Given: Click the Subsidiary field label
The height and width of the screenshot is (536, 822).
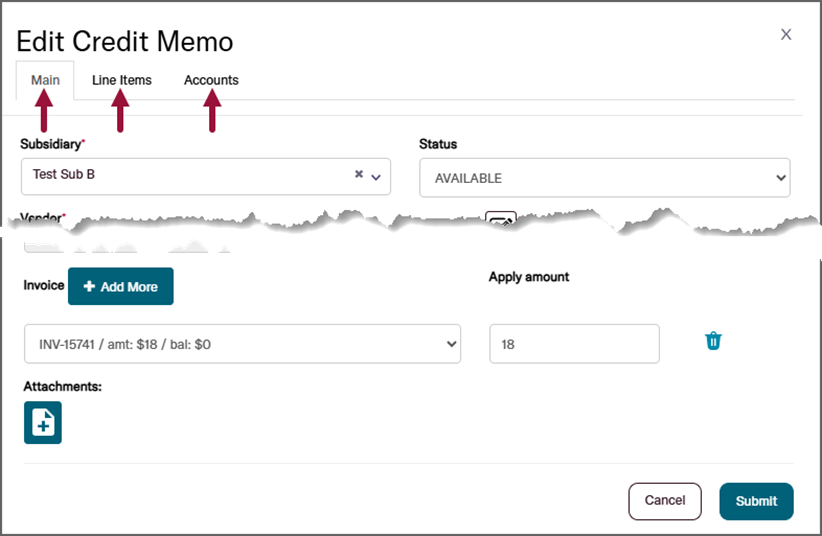Looking at the screenshot, I should click(50, 144).
